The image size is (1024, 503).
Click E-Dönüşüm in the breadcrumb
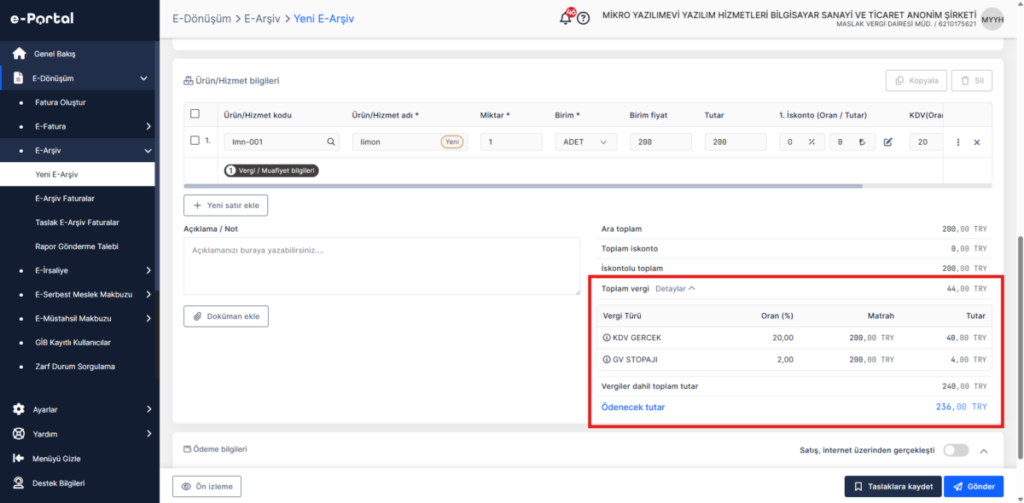tap(202, 19)
